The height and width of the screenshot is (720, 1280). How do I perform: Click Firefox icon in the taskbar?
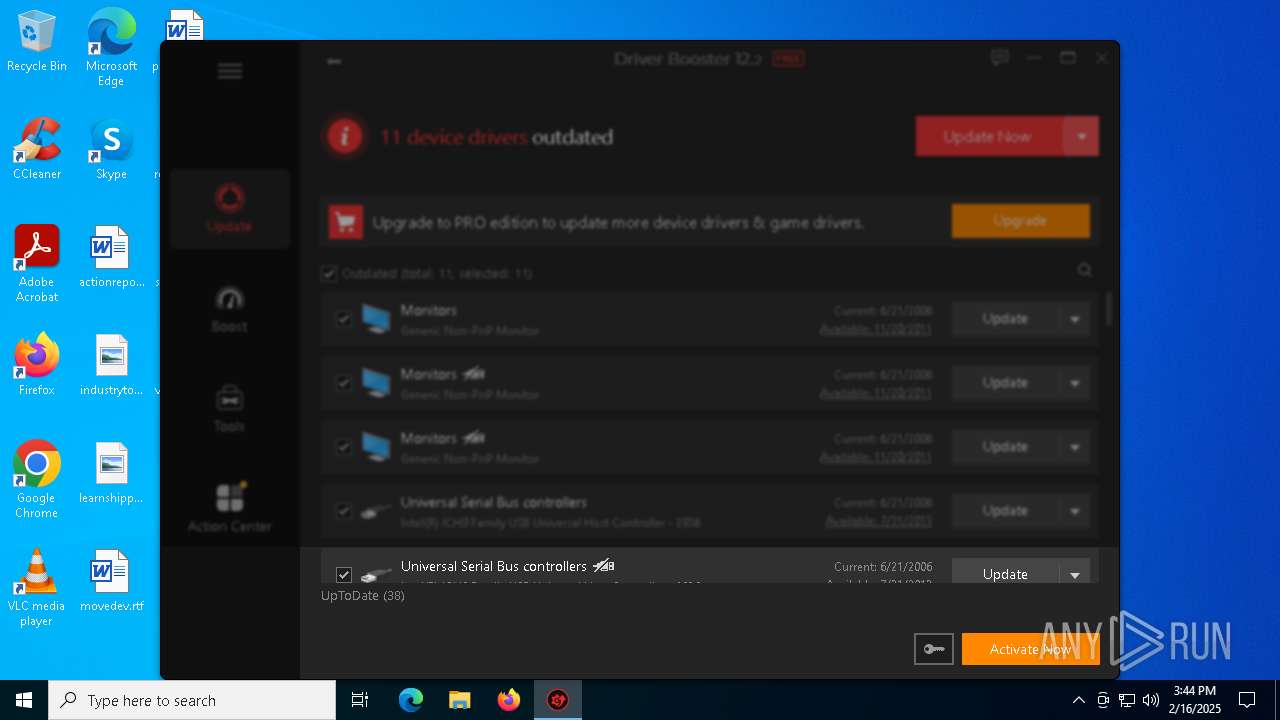tap(509, 700)
